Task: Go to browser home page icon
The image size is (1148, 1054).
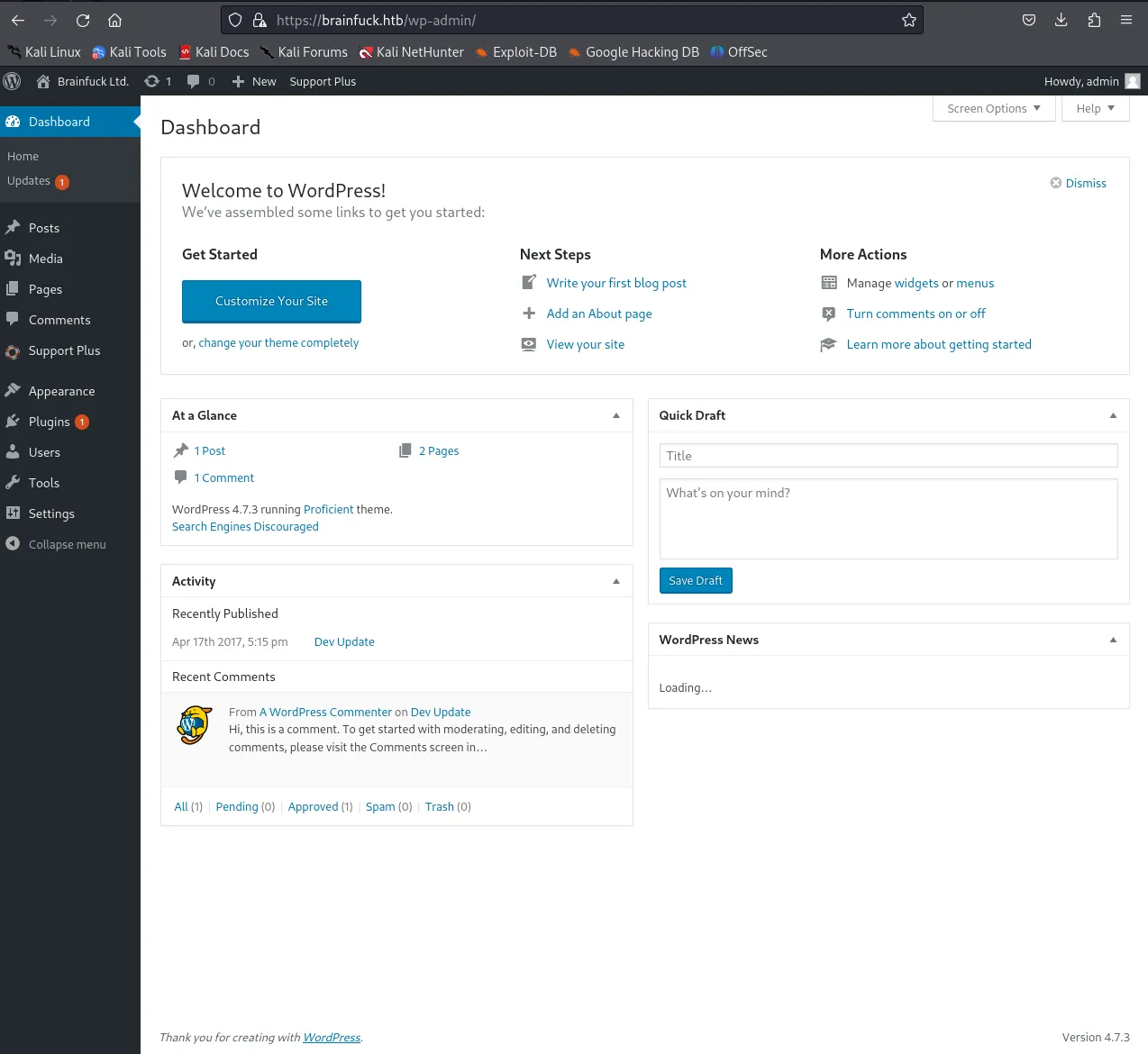Action: tap(114, 20)
